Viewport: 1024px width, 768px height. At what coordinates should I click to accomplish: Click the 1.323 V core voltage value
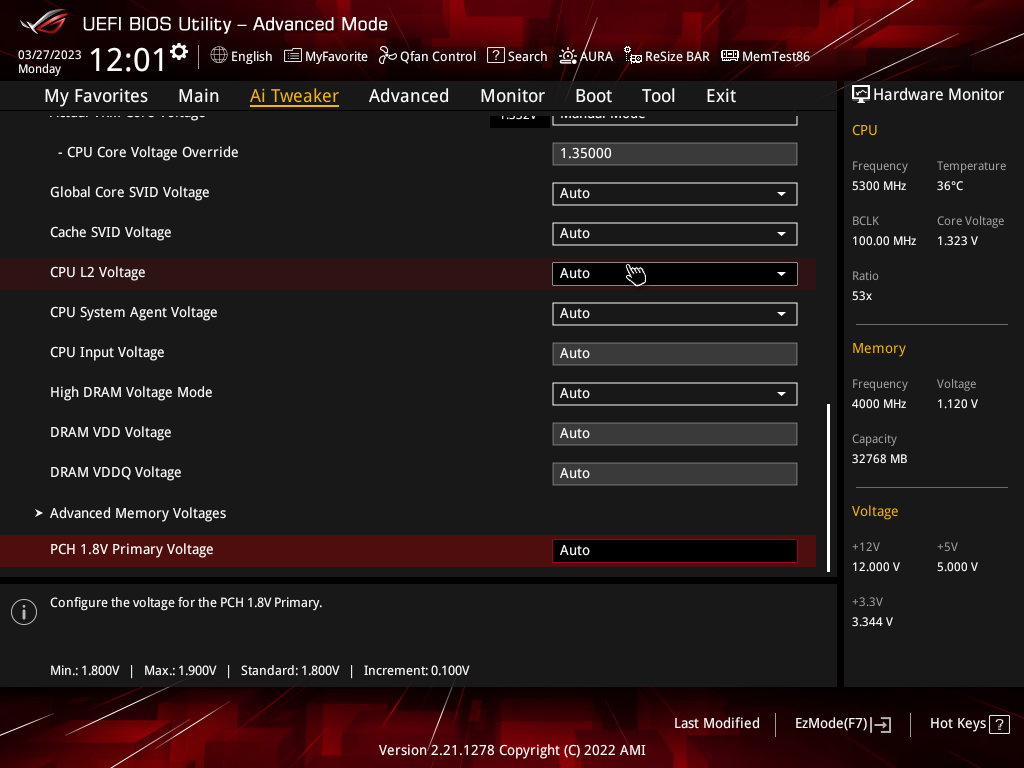pos(957,241)
